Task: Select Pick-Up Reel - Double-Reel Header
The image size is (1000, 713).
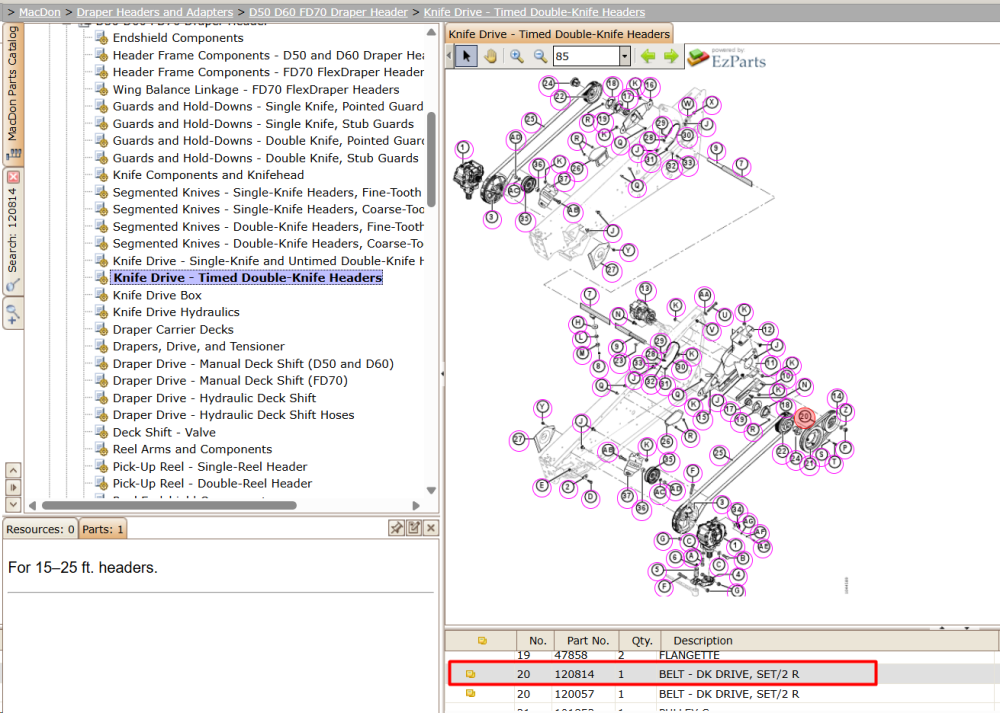Action: [x=212, y=483]
